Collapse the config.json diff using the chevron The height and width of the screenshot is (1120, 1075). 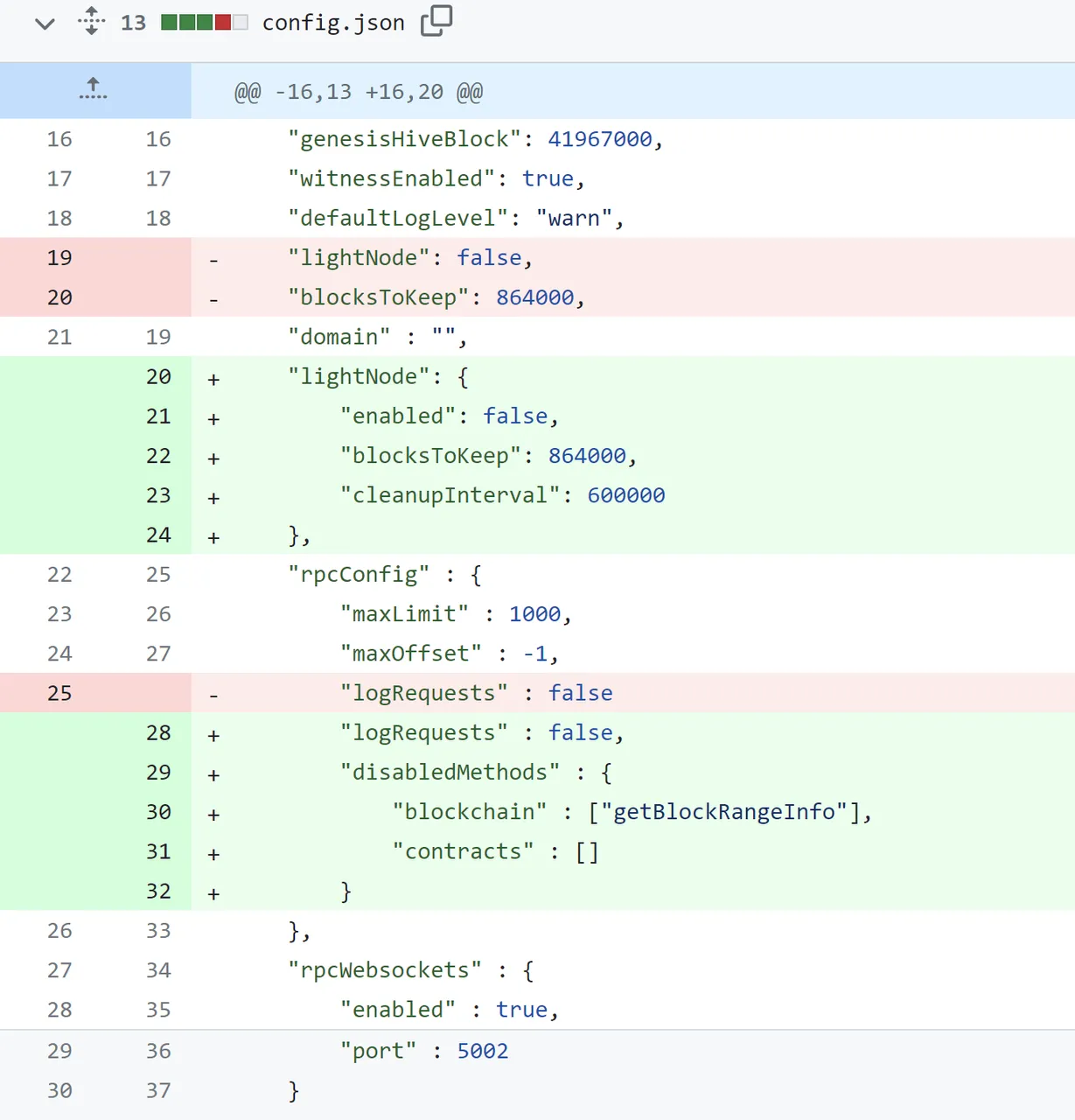coord(44,24)
